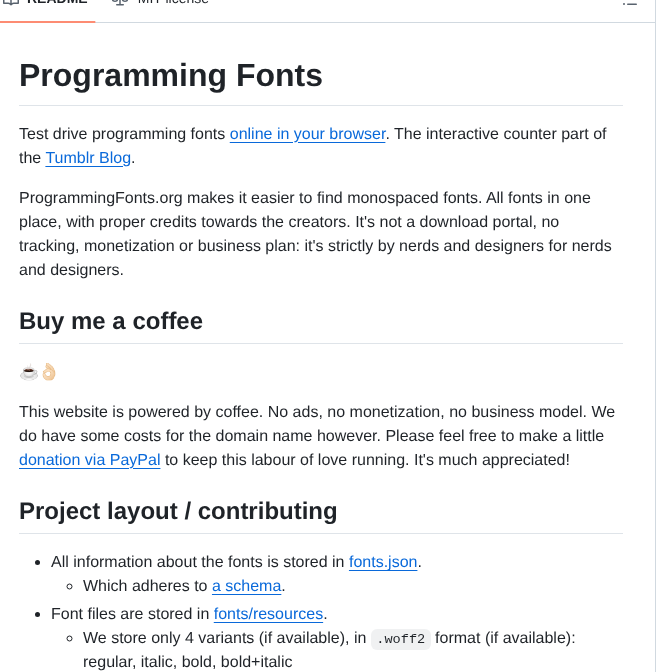Click the Programming Fonts heading
Image resolution: width=669 pixels, height=672 pixels.
[x=171, y=75]
